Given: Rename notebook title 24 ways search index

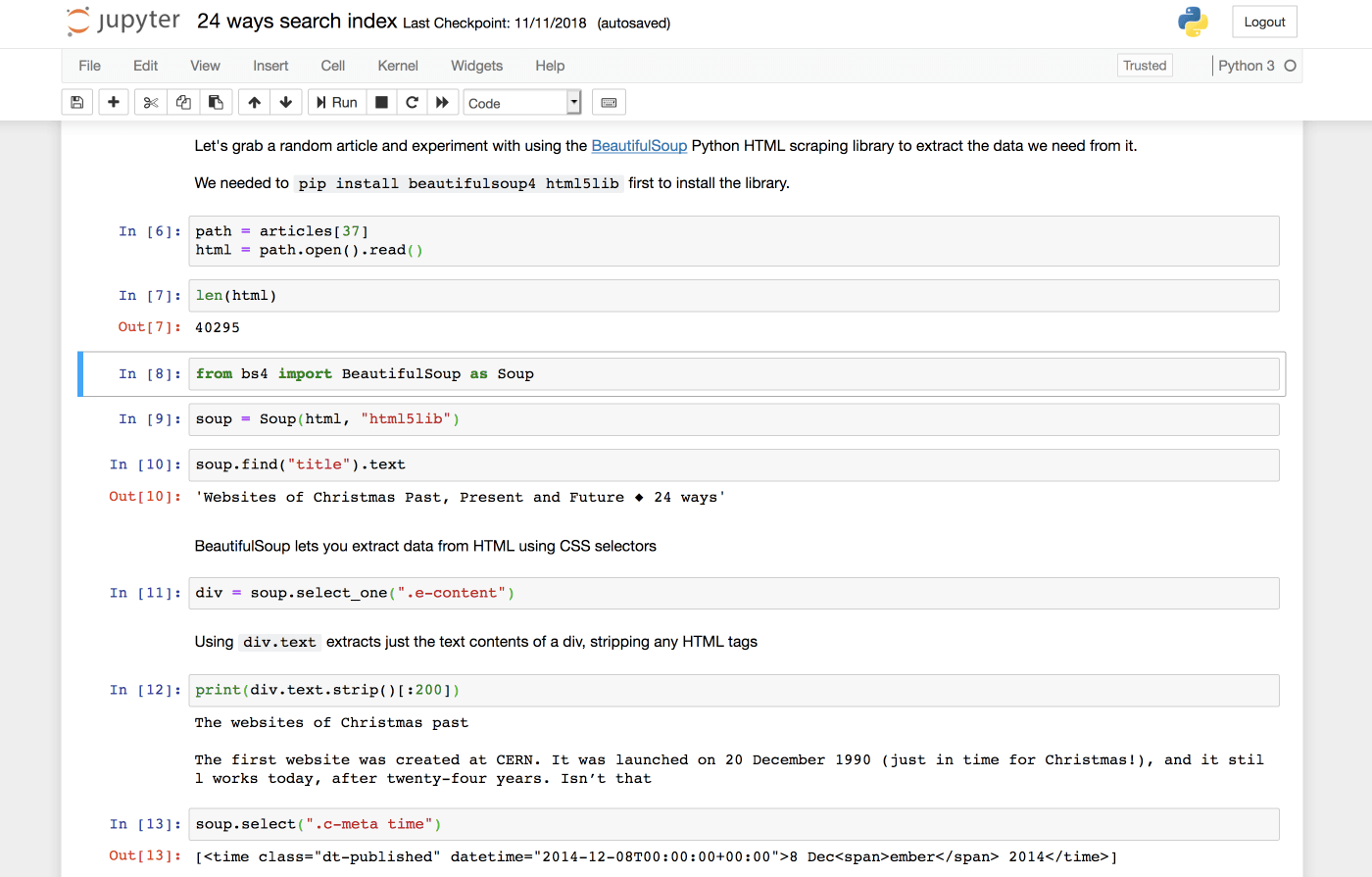Looking at the screenshot, I should tap(297, 22).
